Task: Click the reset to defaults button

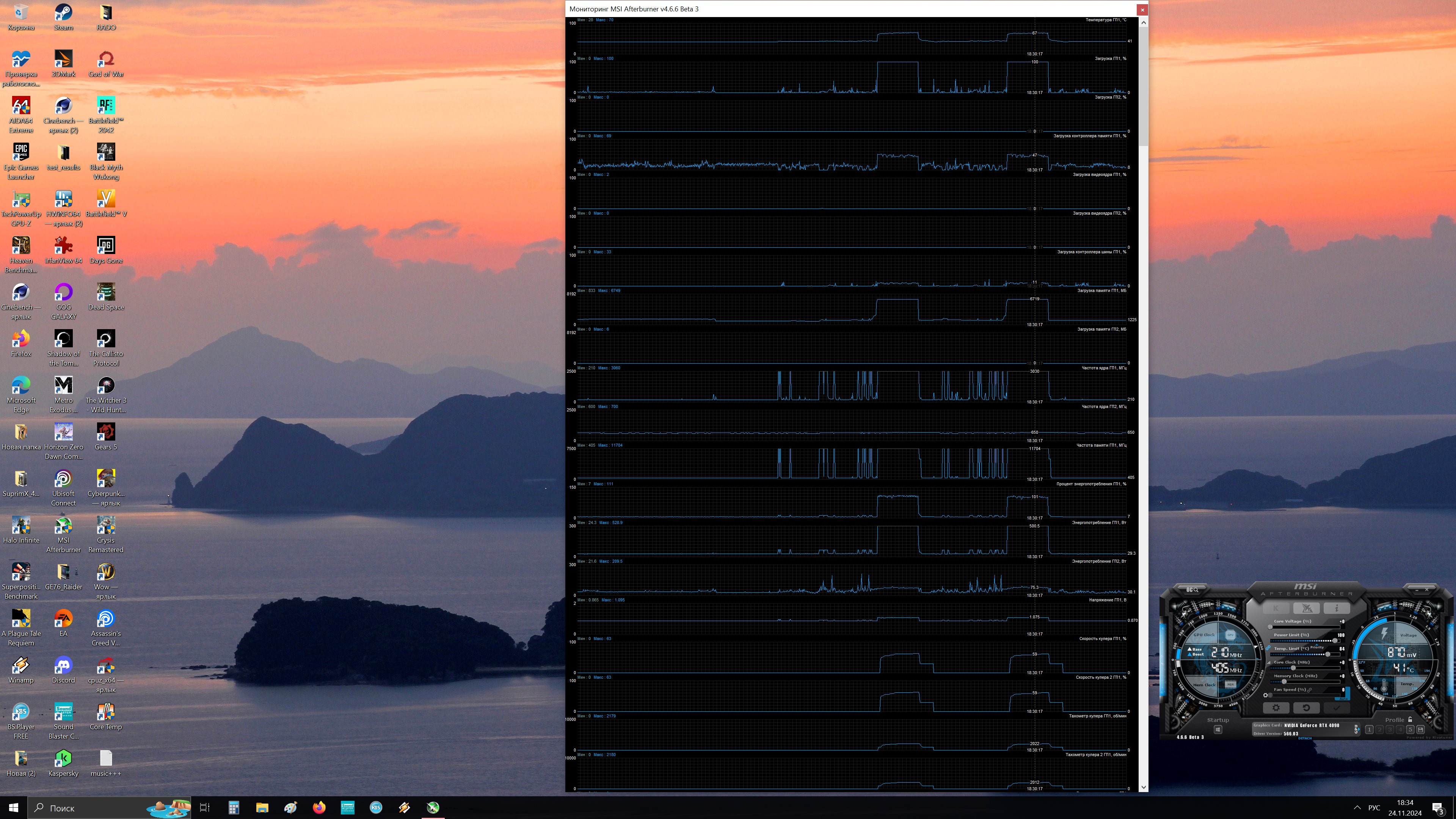Action: (1307, 708)
